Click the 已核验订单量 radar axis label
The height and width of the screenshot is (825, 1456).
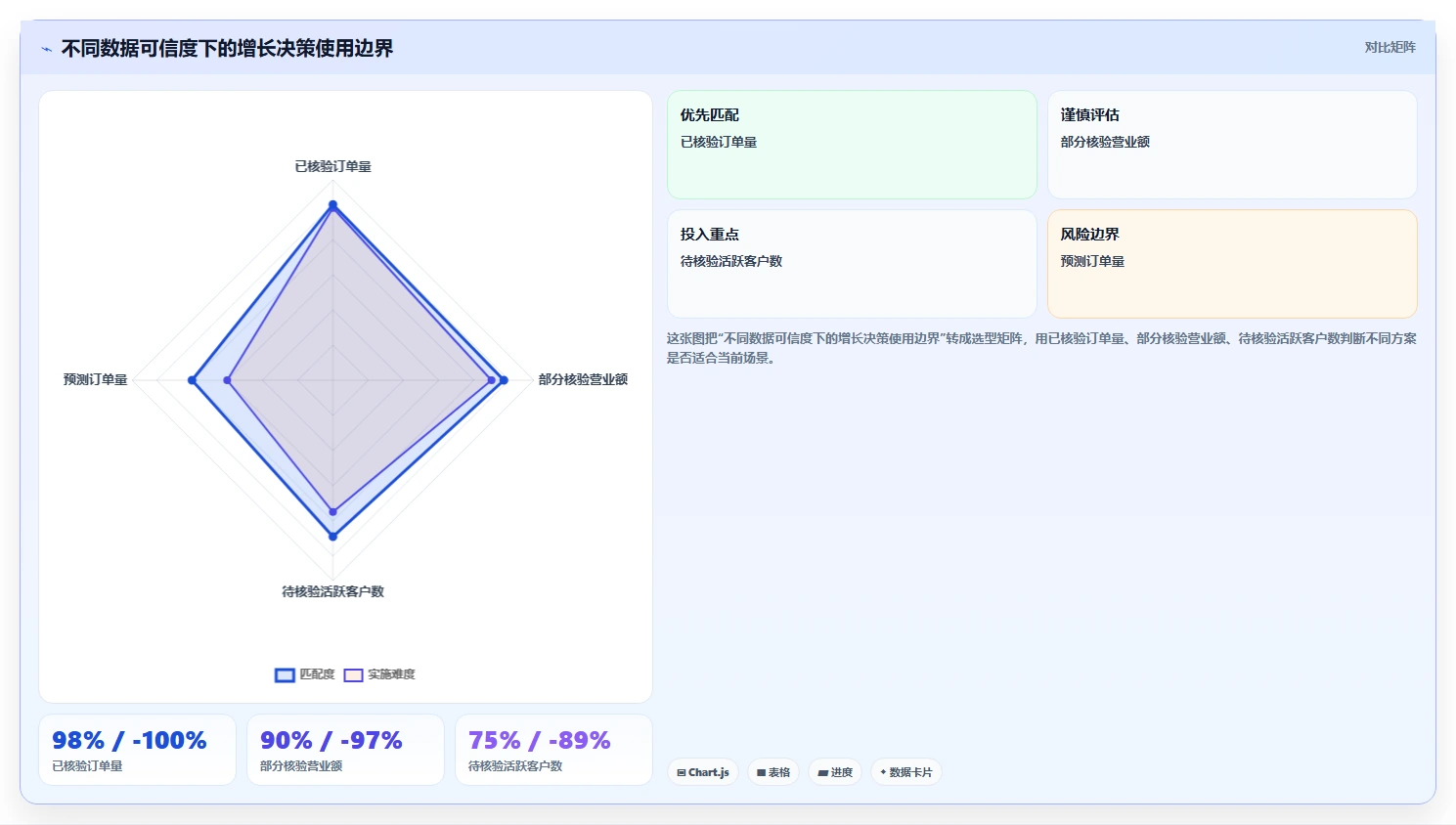(x=333, y=166)
